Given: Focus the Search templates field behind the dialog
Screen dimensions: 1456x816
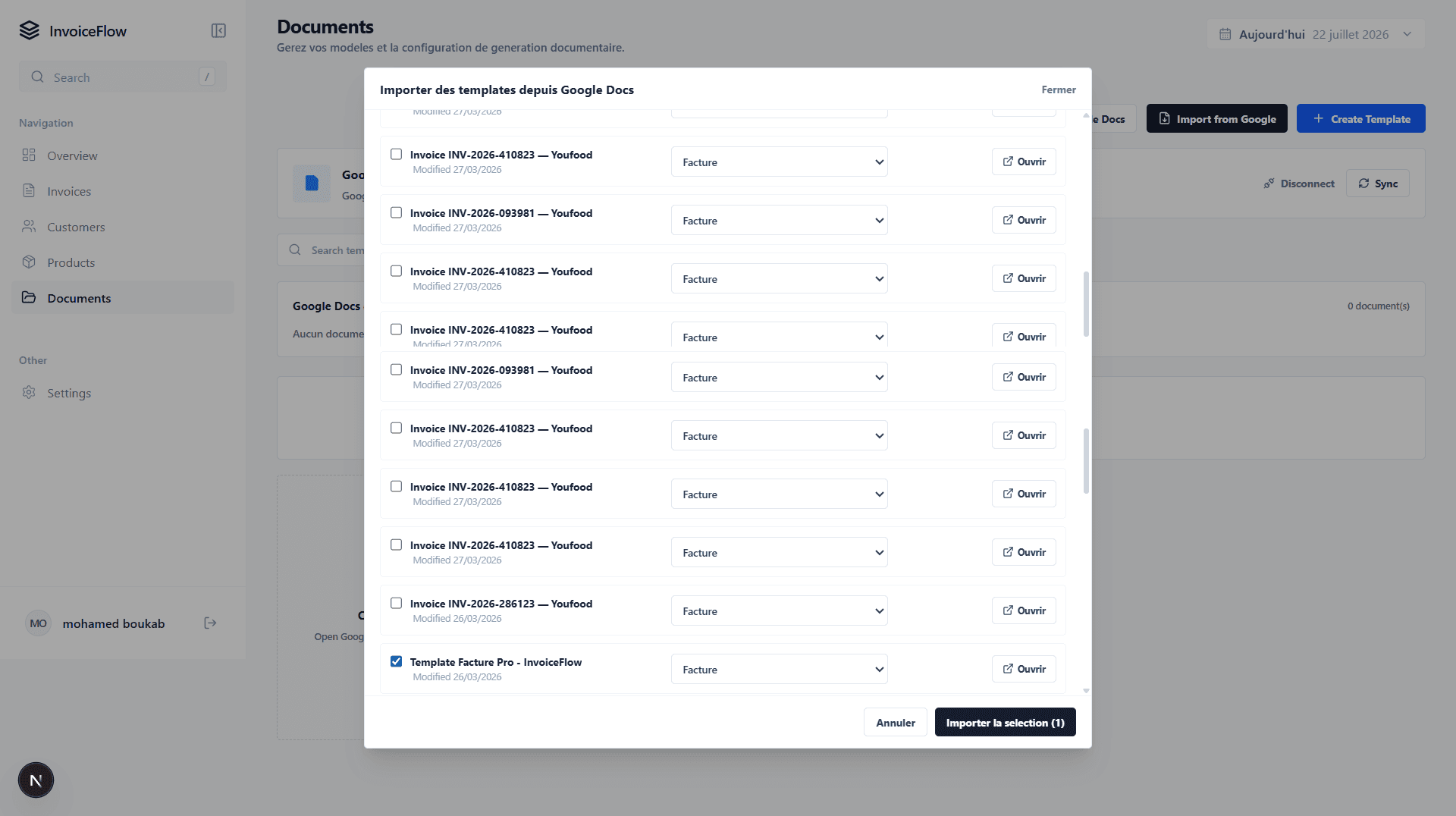Looking at the screenshot, I should (322, 250).
